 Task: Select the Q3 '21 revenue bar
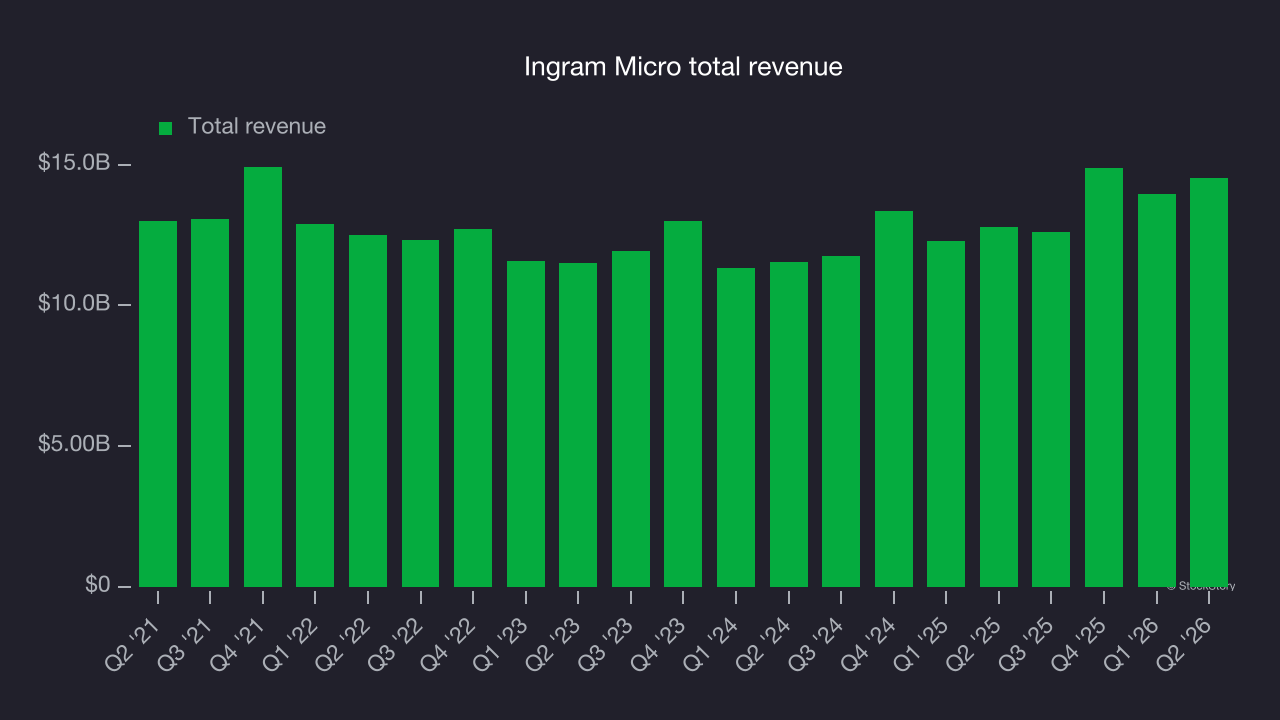point(210,403)
